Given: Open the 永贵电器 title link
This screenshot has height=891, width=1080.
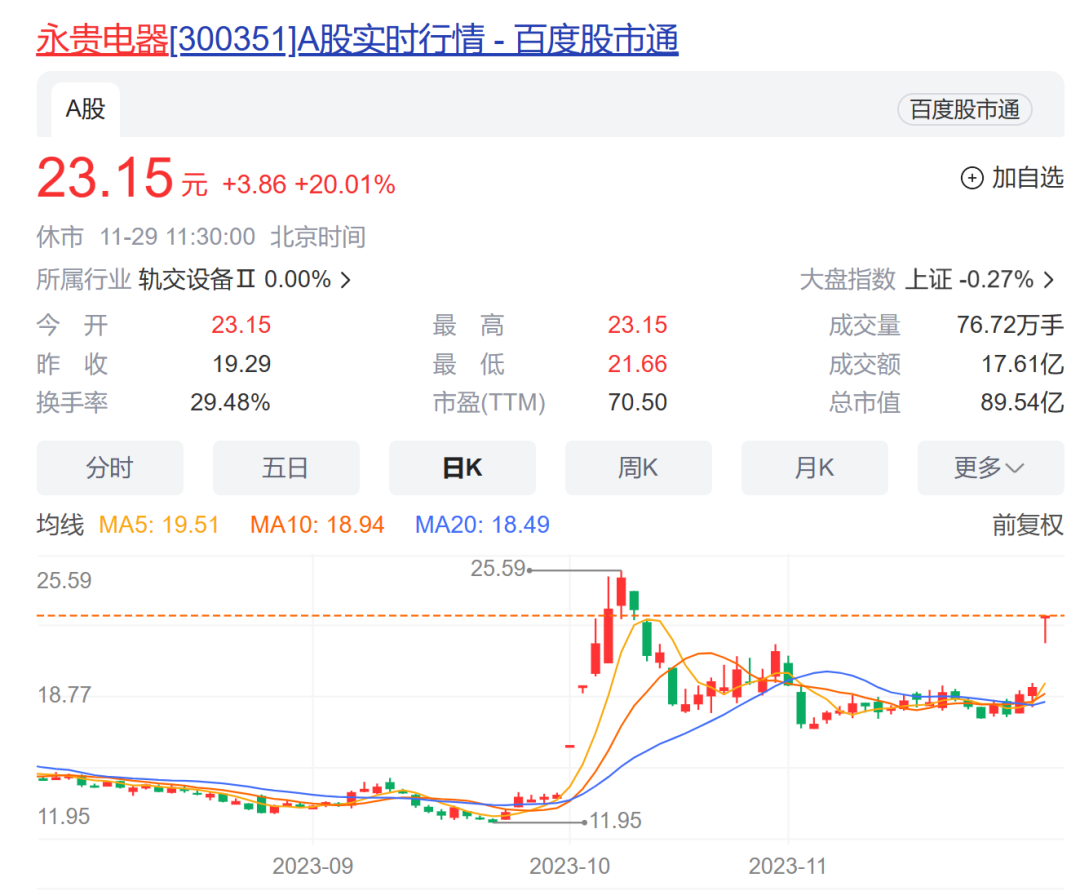Looking at the screenshot, I should 357,39.
